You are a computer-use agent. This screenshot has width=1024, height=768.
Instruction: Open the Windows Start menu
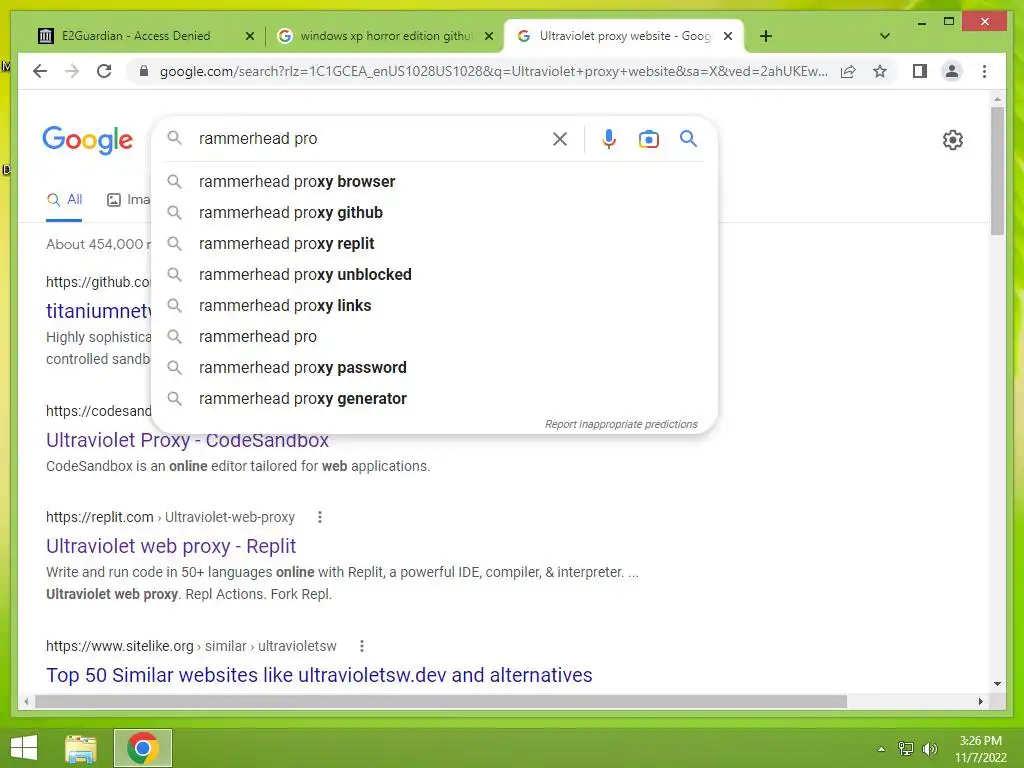[24, 748]
